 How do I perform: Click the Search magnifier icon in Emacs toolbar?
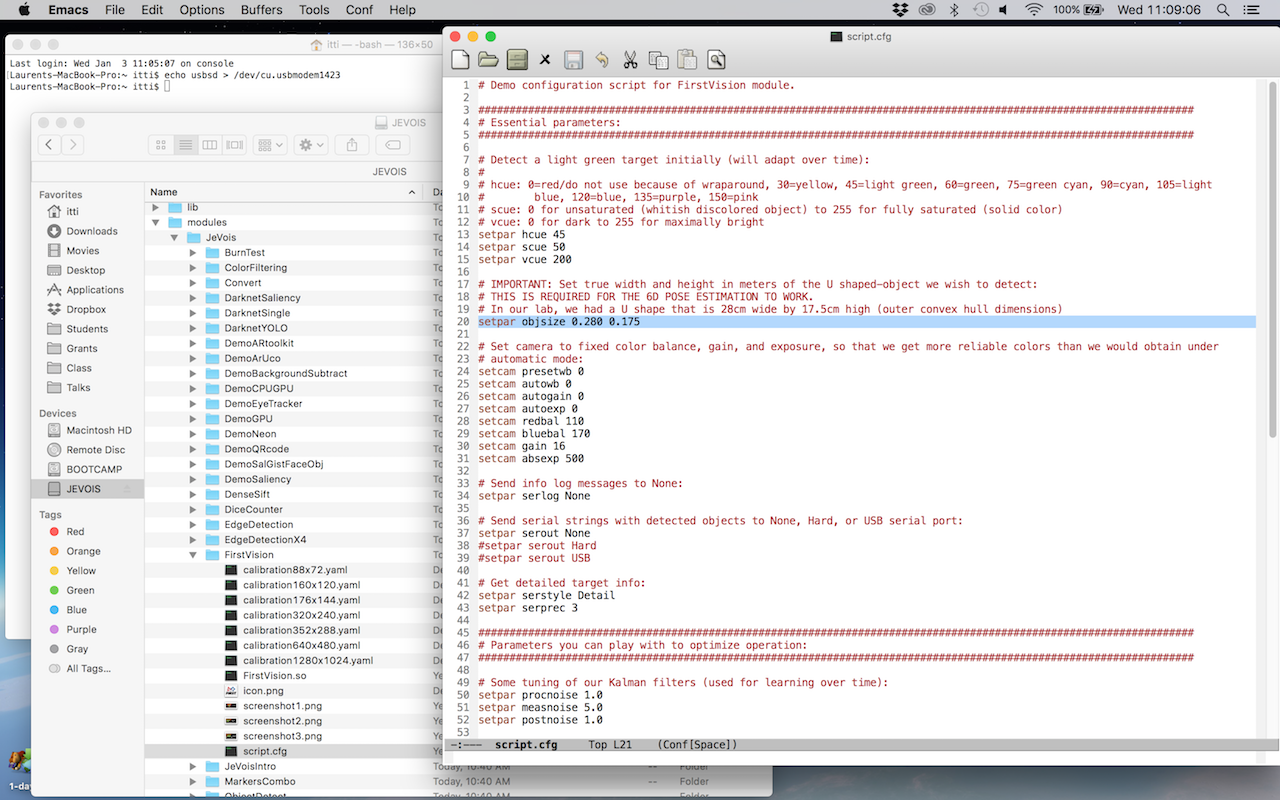pyautogui.click(x=716, y=60)
